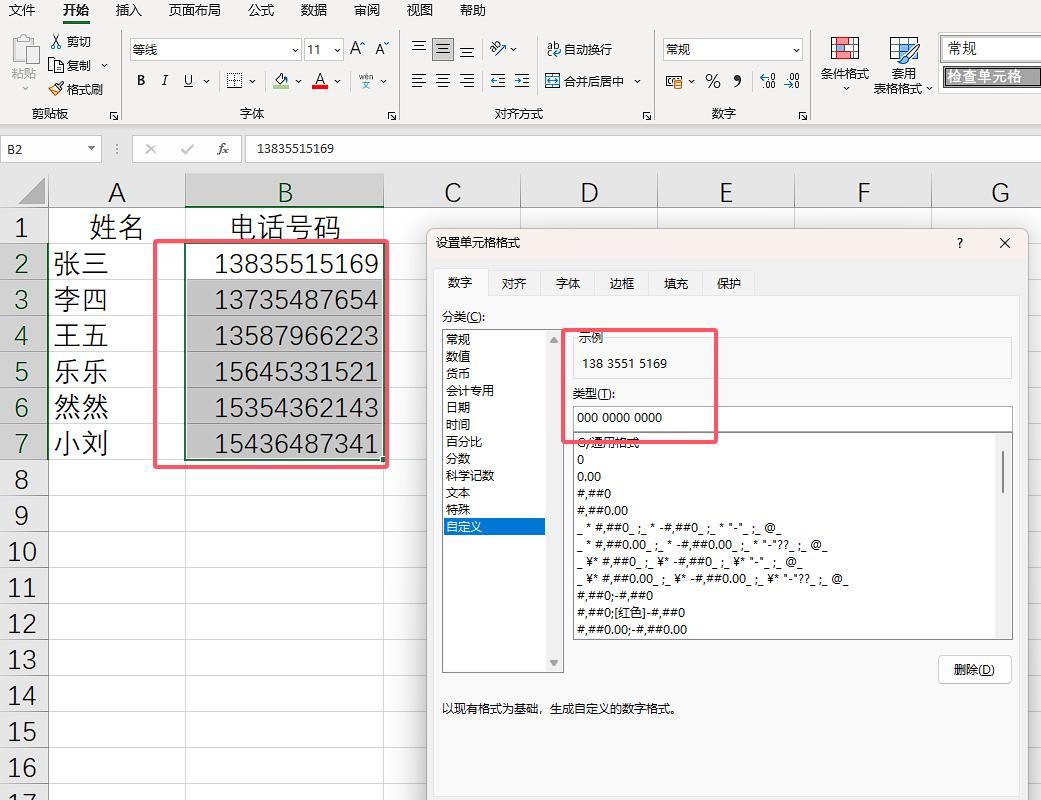Apply comma thousands separator style
This screenshot has width=1041, height=800.
(x=738, y=81)
